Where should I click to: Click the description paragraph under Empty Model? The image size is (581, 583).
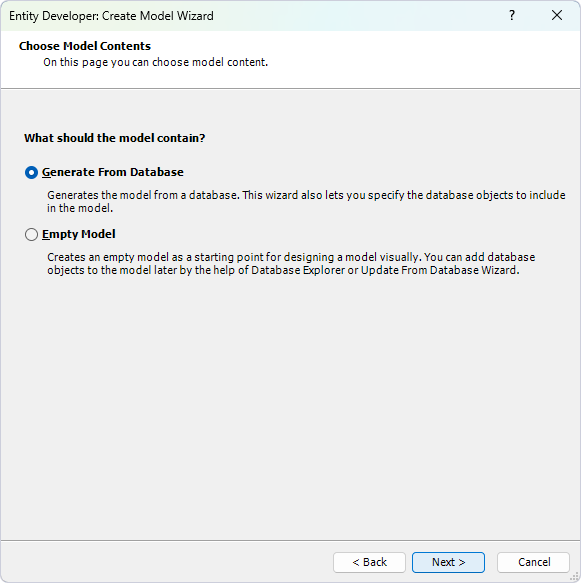291,264
